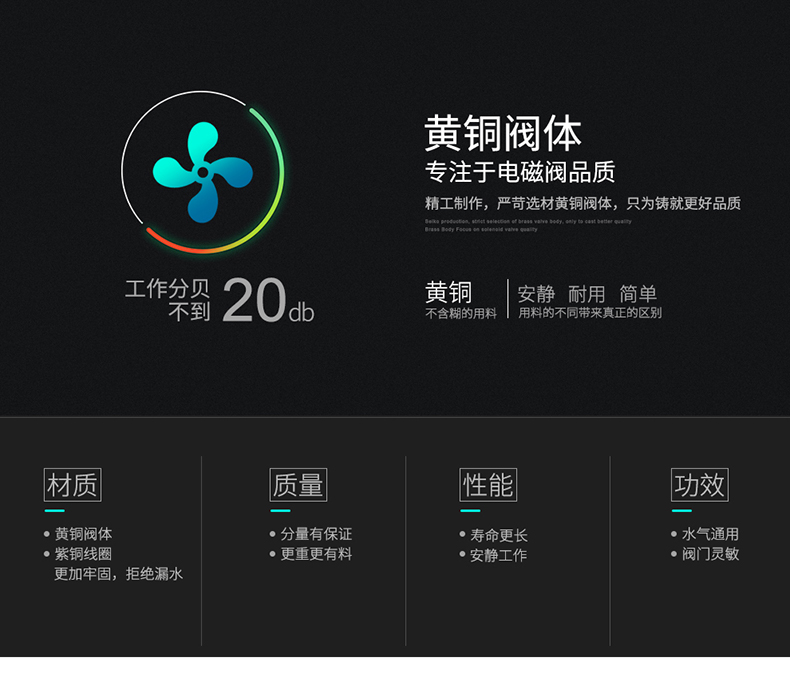This screenshot has height=677, width=790.
Task: Click the bullet dot before 寿命更长
Action: (462, 535)
